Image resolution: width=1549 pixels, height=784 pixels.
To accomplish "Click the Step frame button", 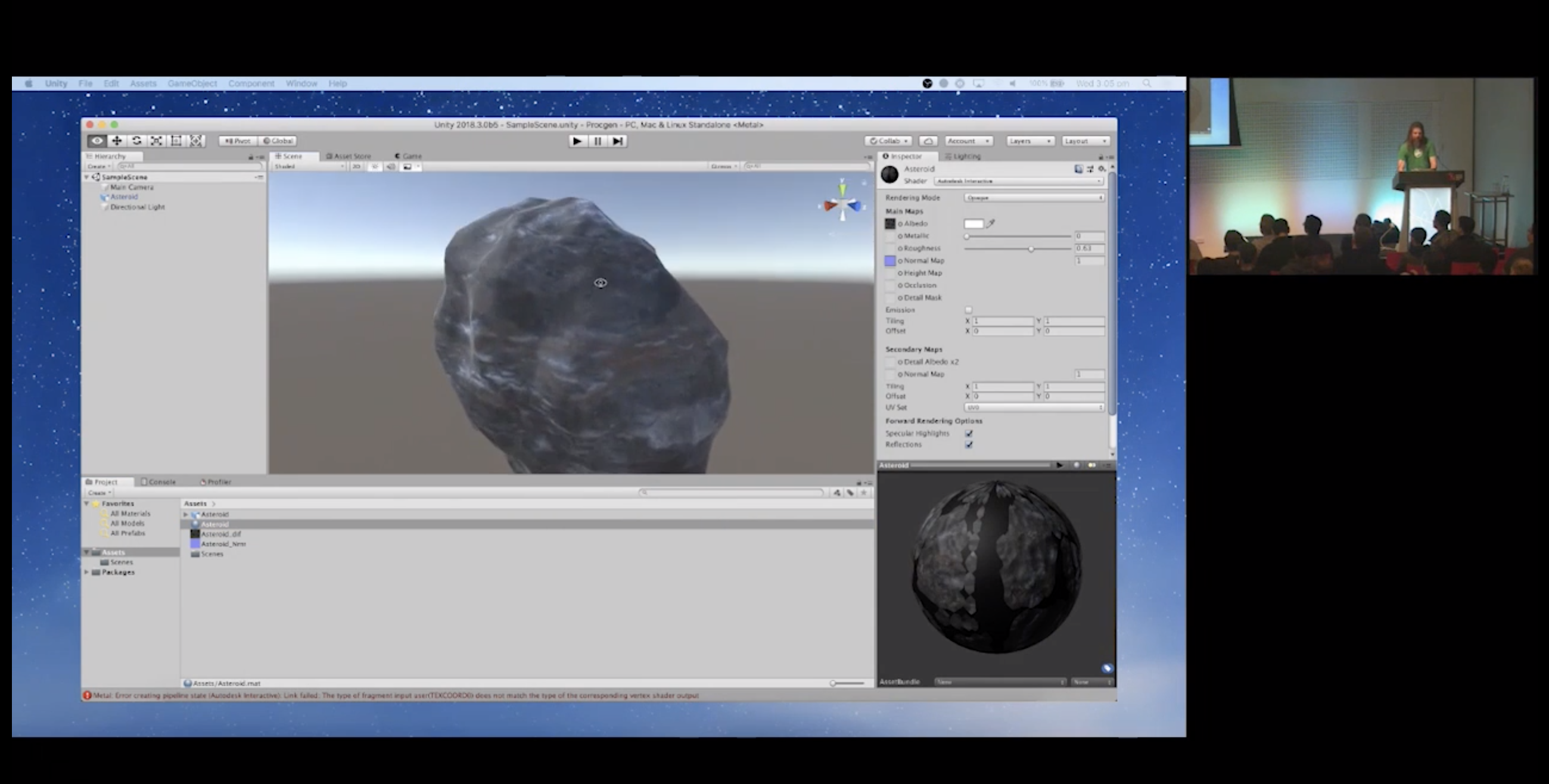I will coord(618,141).
